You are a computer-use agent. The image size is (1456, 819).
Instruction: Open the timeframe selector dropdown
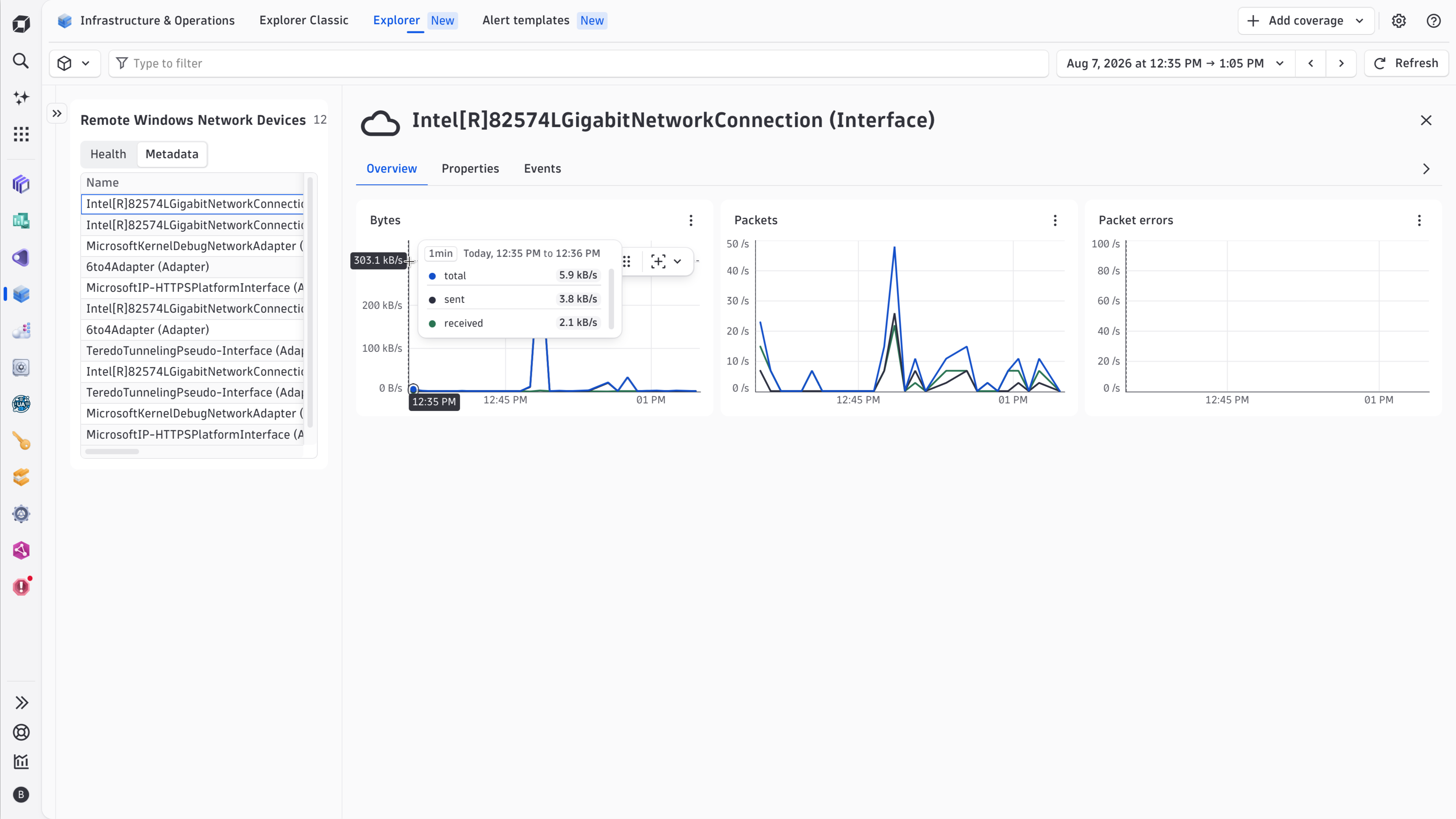tap(1176, 63)
